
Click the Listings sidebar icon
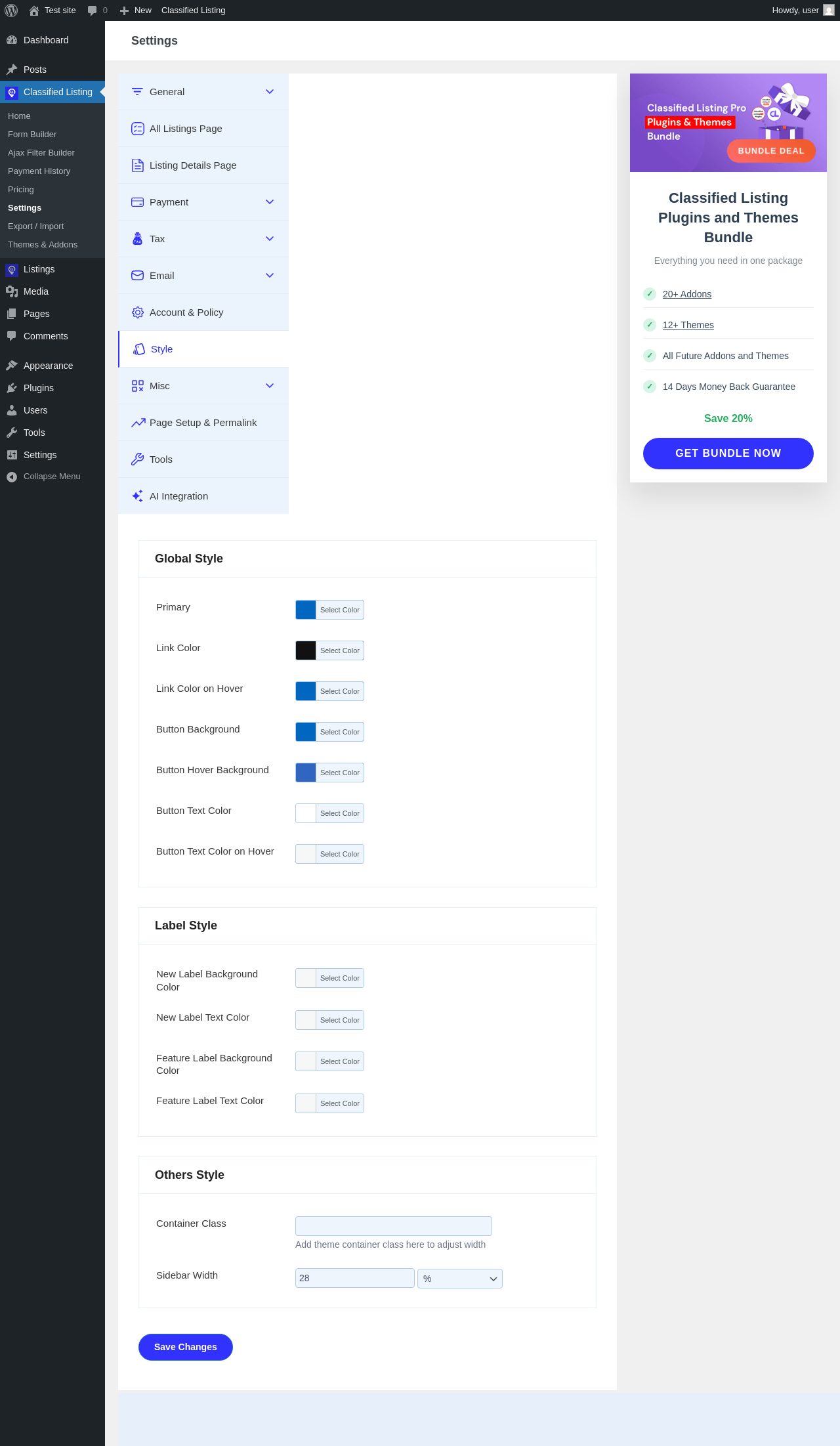pyautogui.click(x=12, y=269)
